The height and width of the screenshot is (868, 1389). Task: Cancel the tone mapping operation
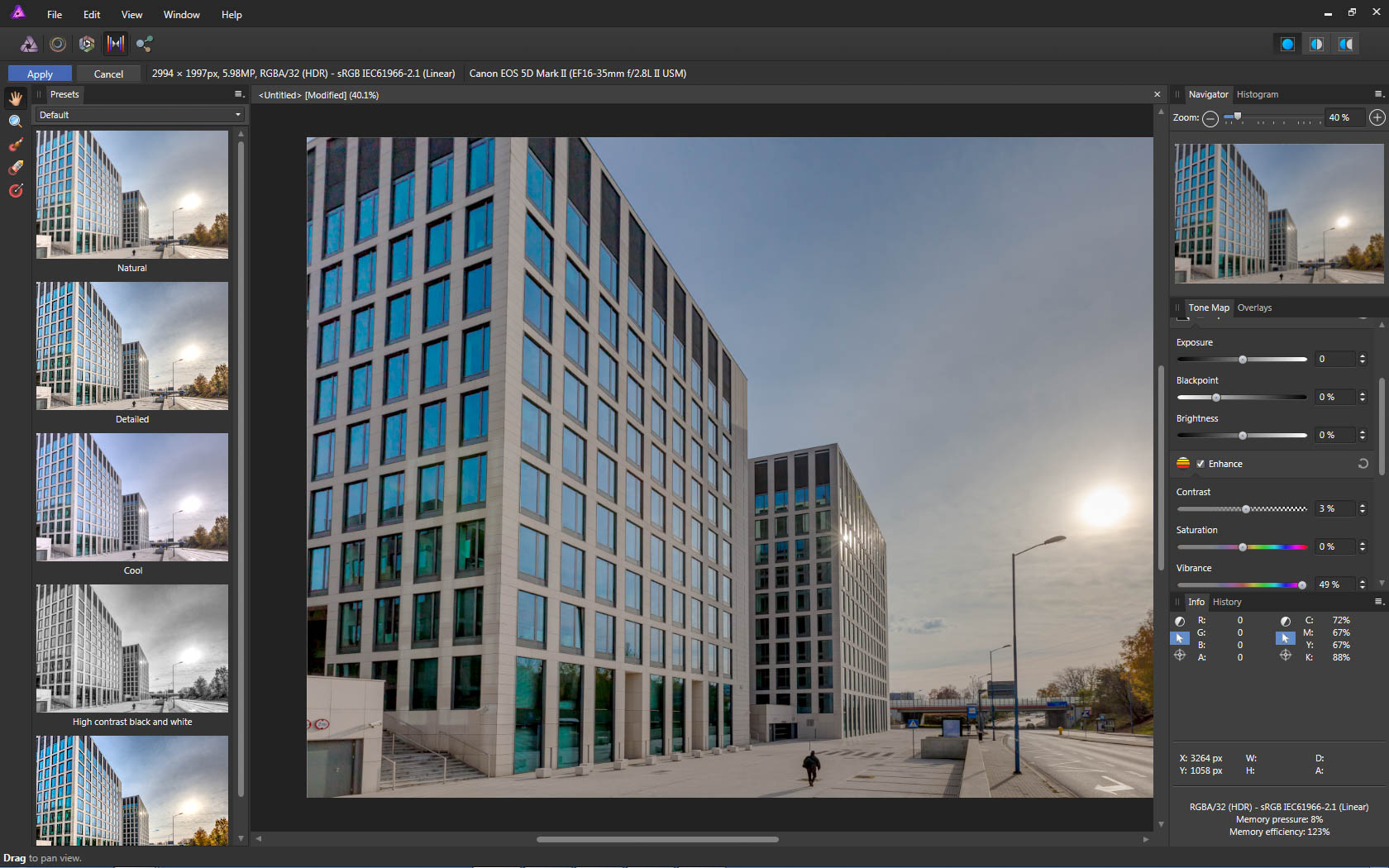tap(108, 74)
